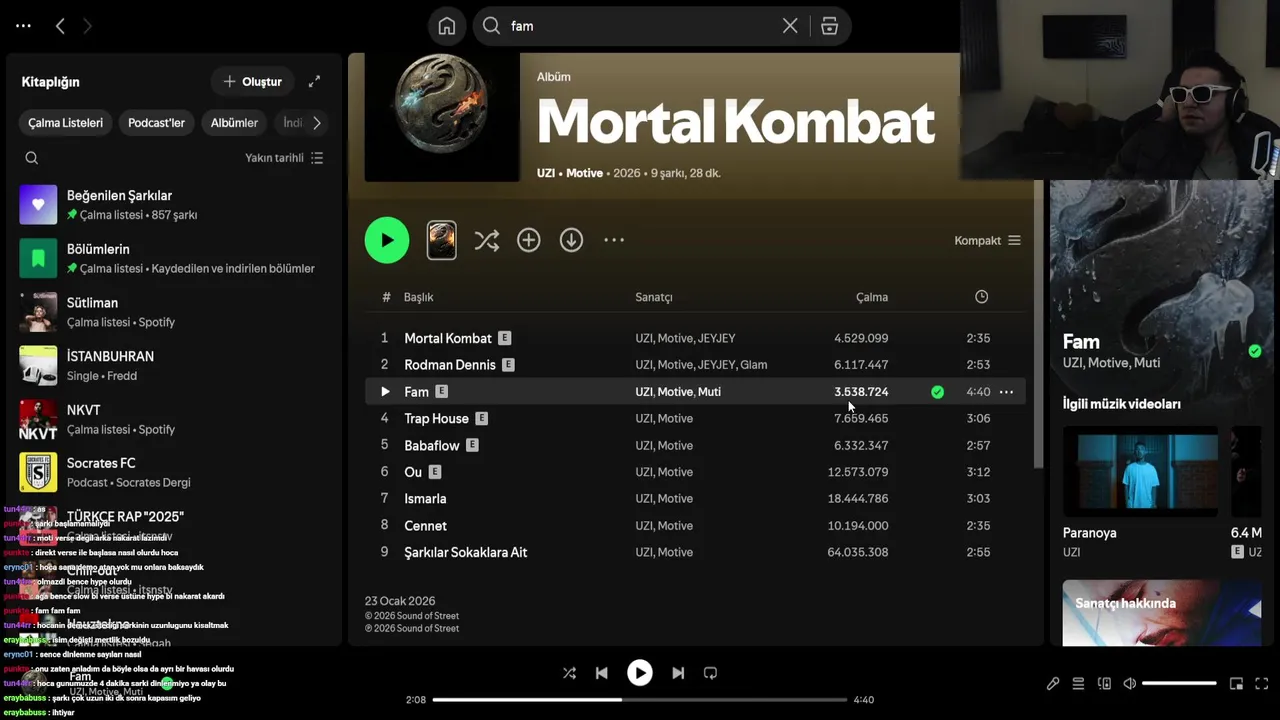The width and height of the screenshot is (1280, 720).
Task: Show more library filter chips
Action: [317, 123]
